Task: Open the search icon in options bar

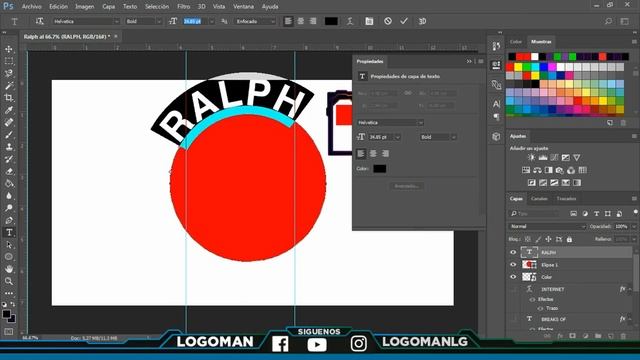Action: (608, 21)
